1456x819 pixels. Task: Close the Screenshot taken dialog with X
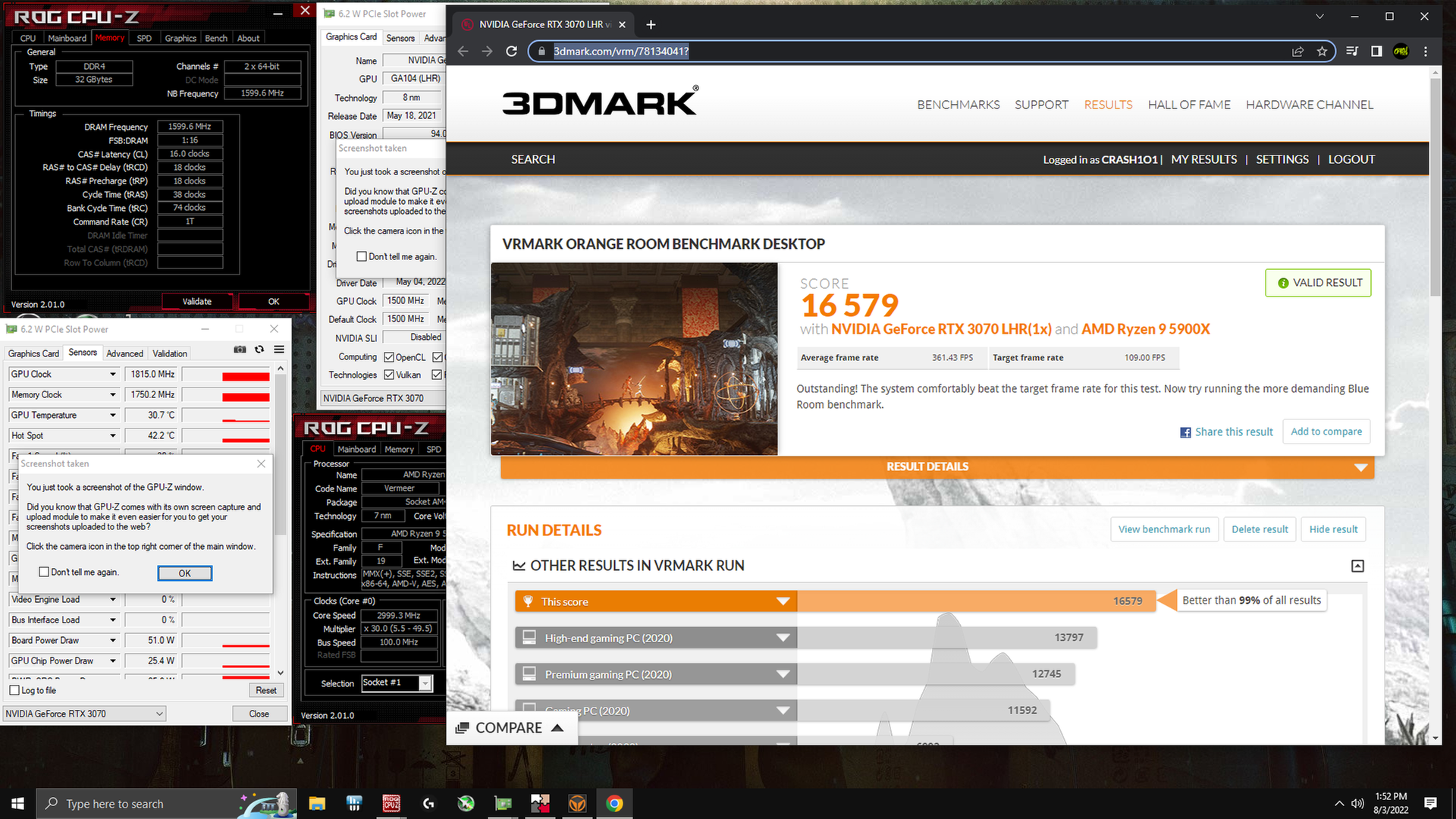261,463
